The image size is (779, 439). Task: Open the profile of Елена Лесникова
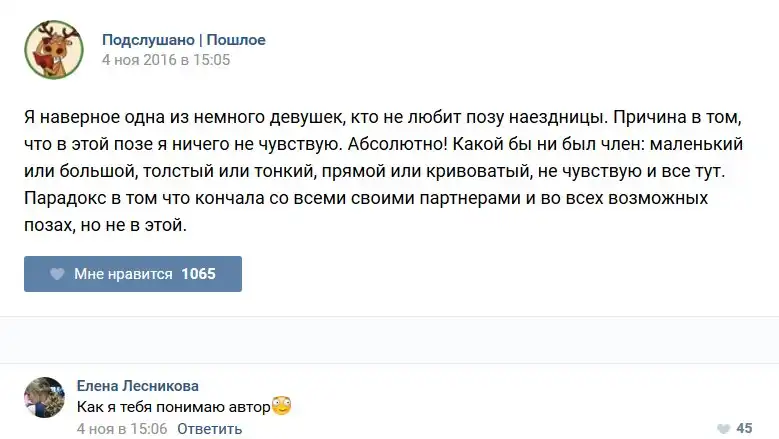(137, 386)
